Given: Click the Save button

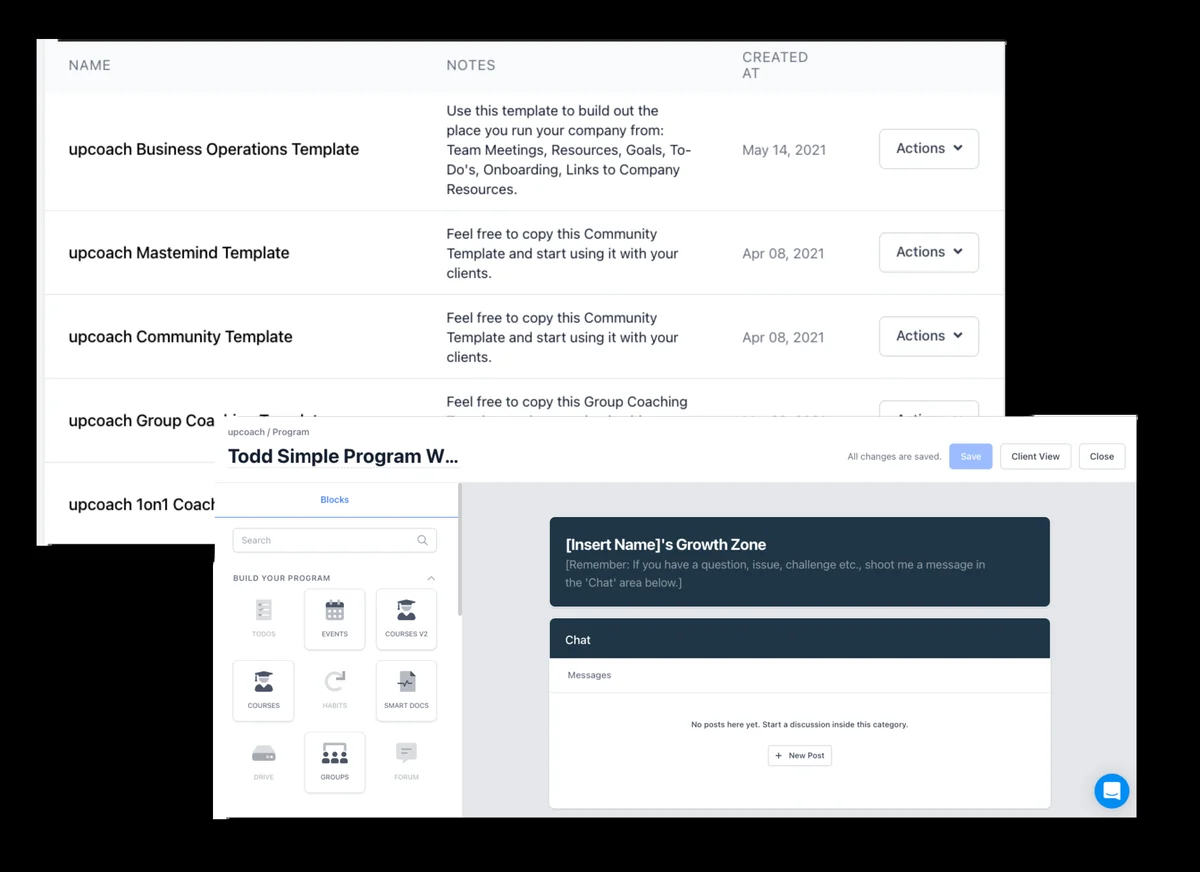Looking at the screenshot, I should [x=971, y=456].
